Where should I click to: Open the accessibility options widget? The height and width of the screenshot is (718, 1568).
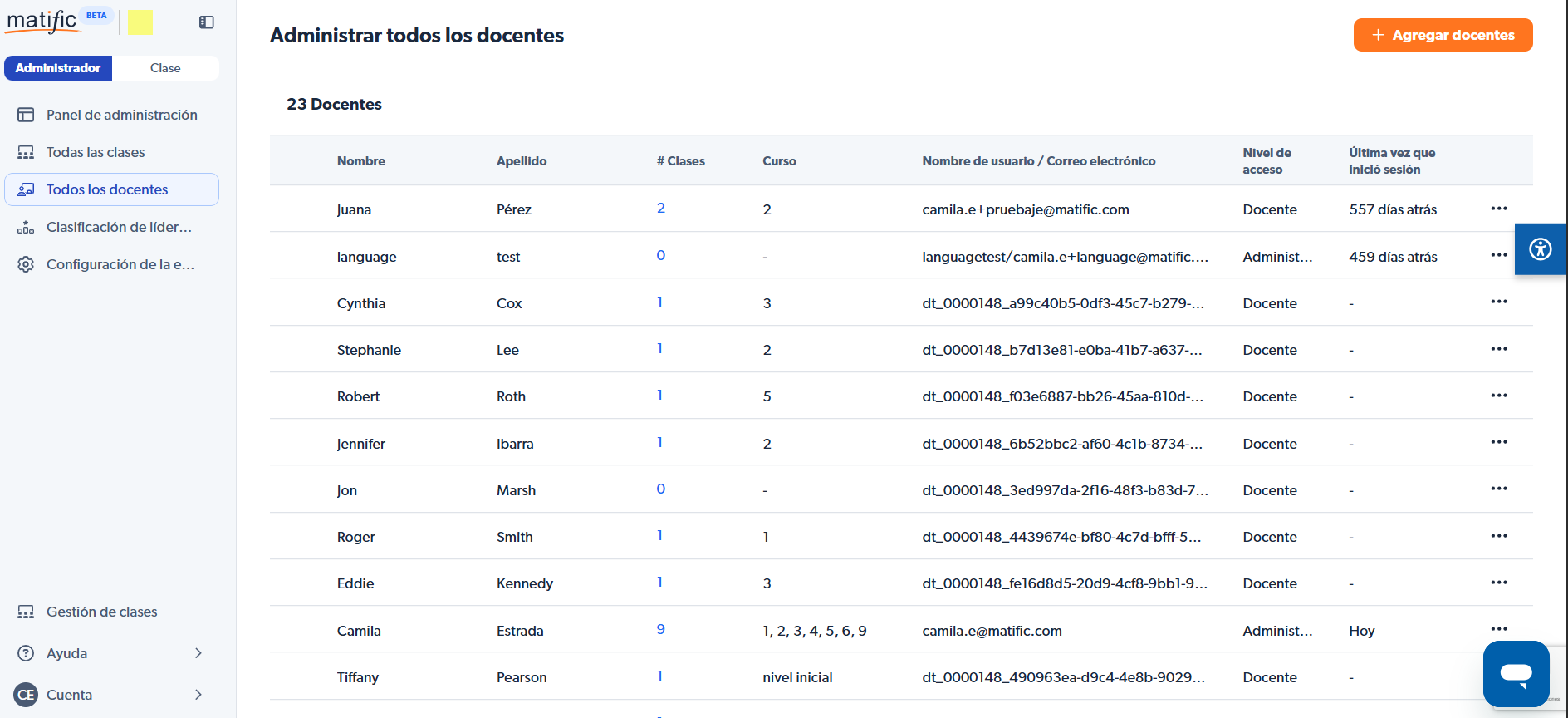point(1540,249)
